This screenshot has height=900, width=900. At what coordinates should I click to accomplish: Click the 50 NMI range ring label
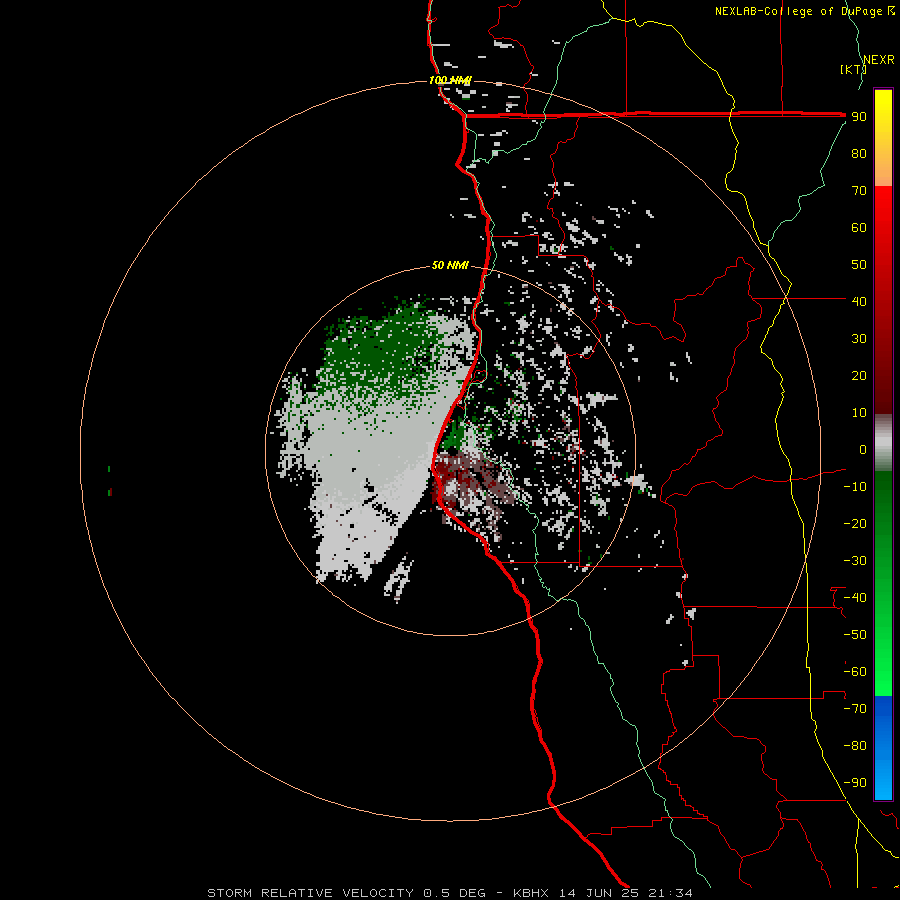pyautogui.click(x=450, y=265)
